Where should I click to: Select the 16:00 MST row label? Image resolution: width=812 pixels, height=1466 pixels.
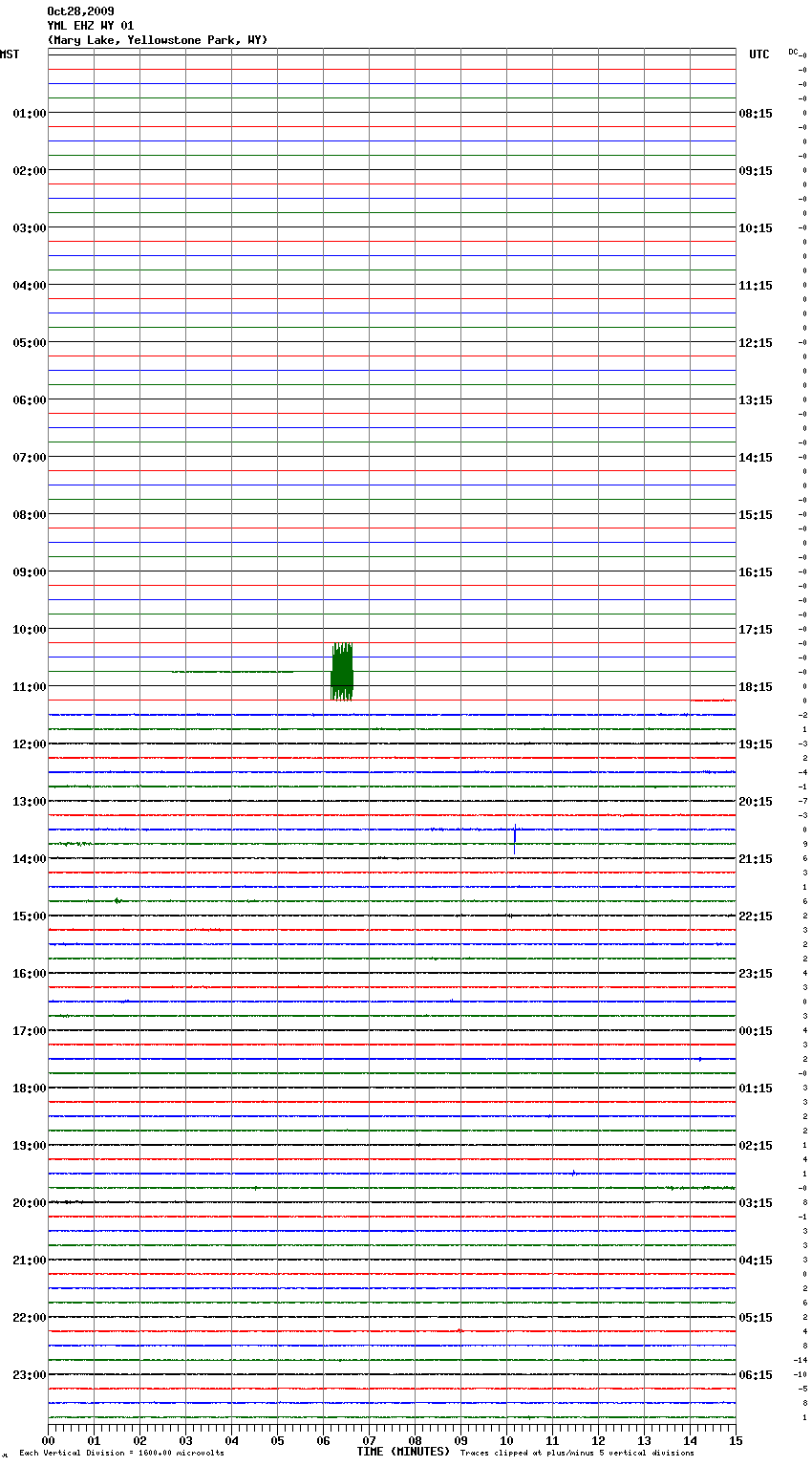(30, 974)
